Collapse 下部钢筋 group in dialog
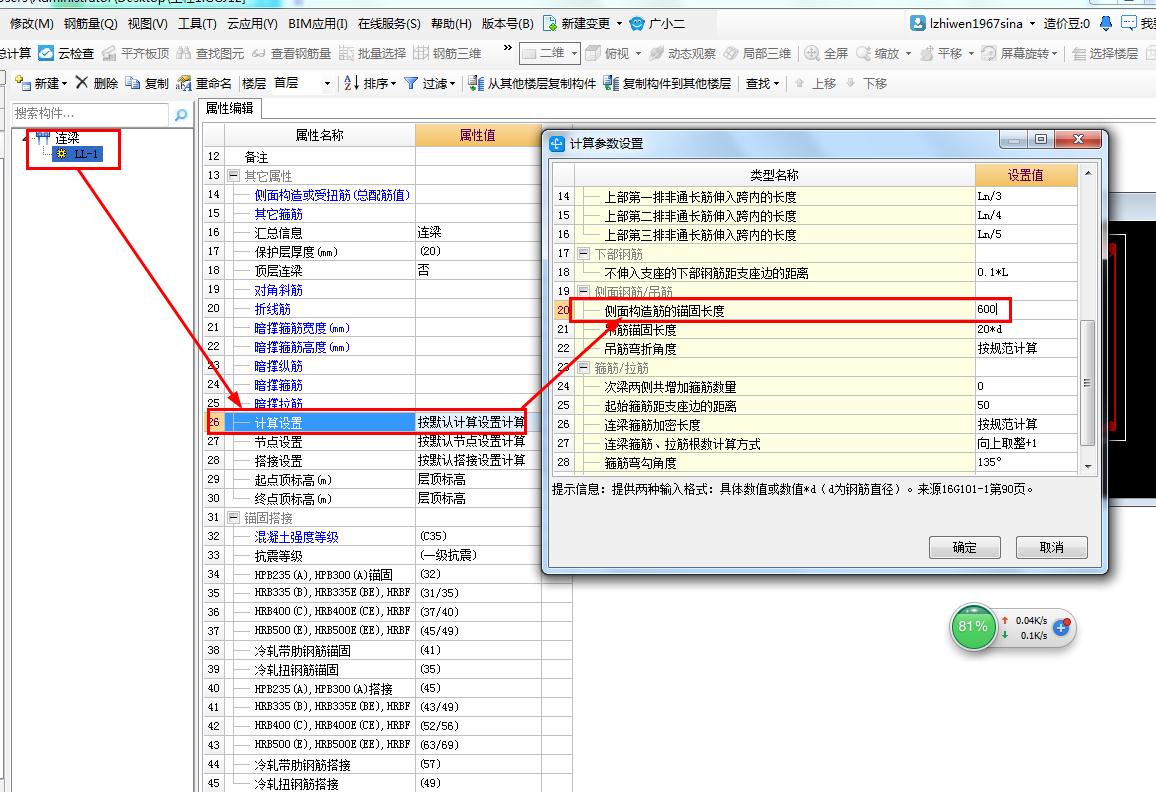Viewport: 1156px width, 792px height. [x=584, y=254]
